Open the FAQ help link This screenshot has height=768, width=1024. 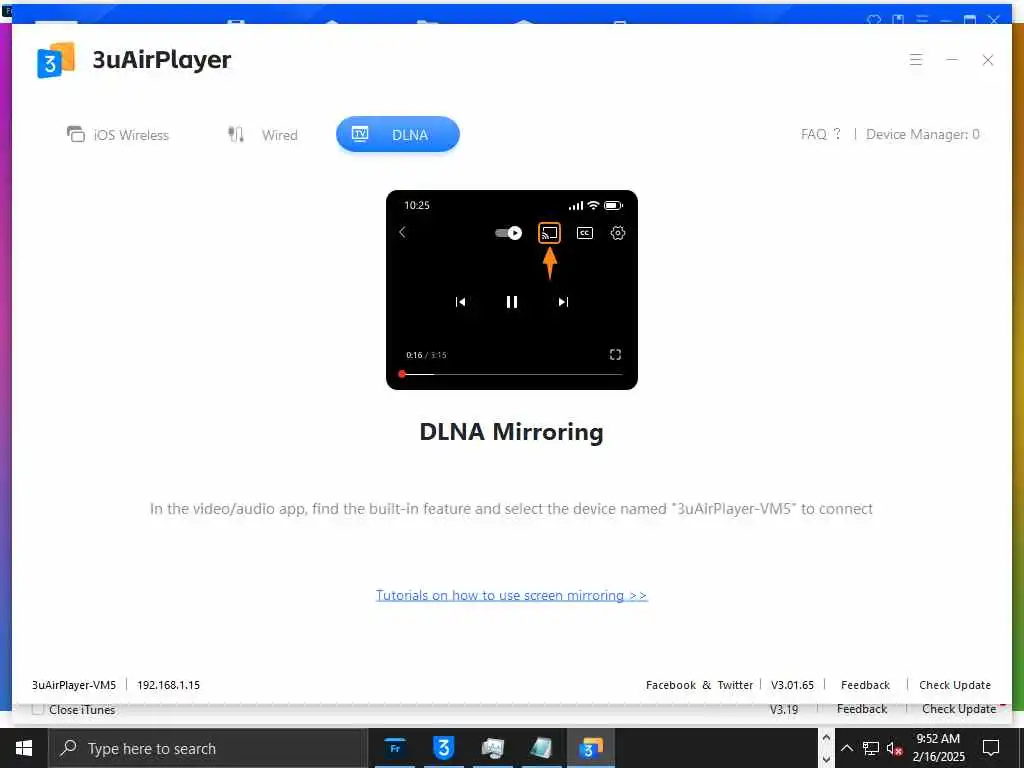click(821, 134)
